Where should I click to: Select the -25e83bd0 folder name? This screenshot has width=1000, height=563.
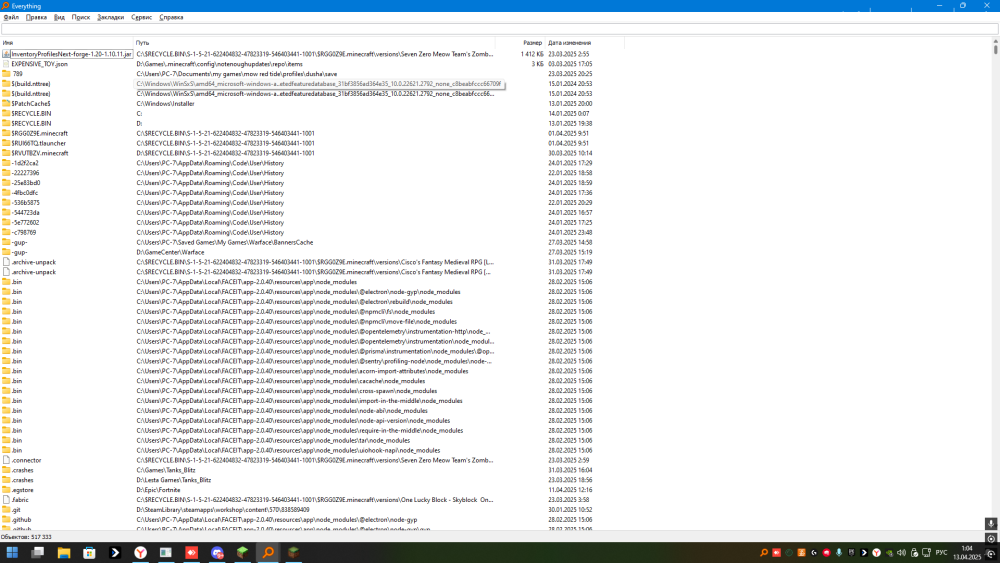(26, 183)
